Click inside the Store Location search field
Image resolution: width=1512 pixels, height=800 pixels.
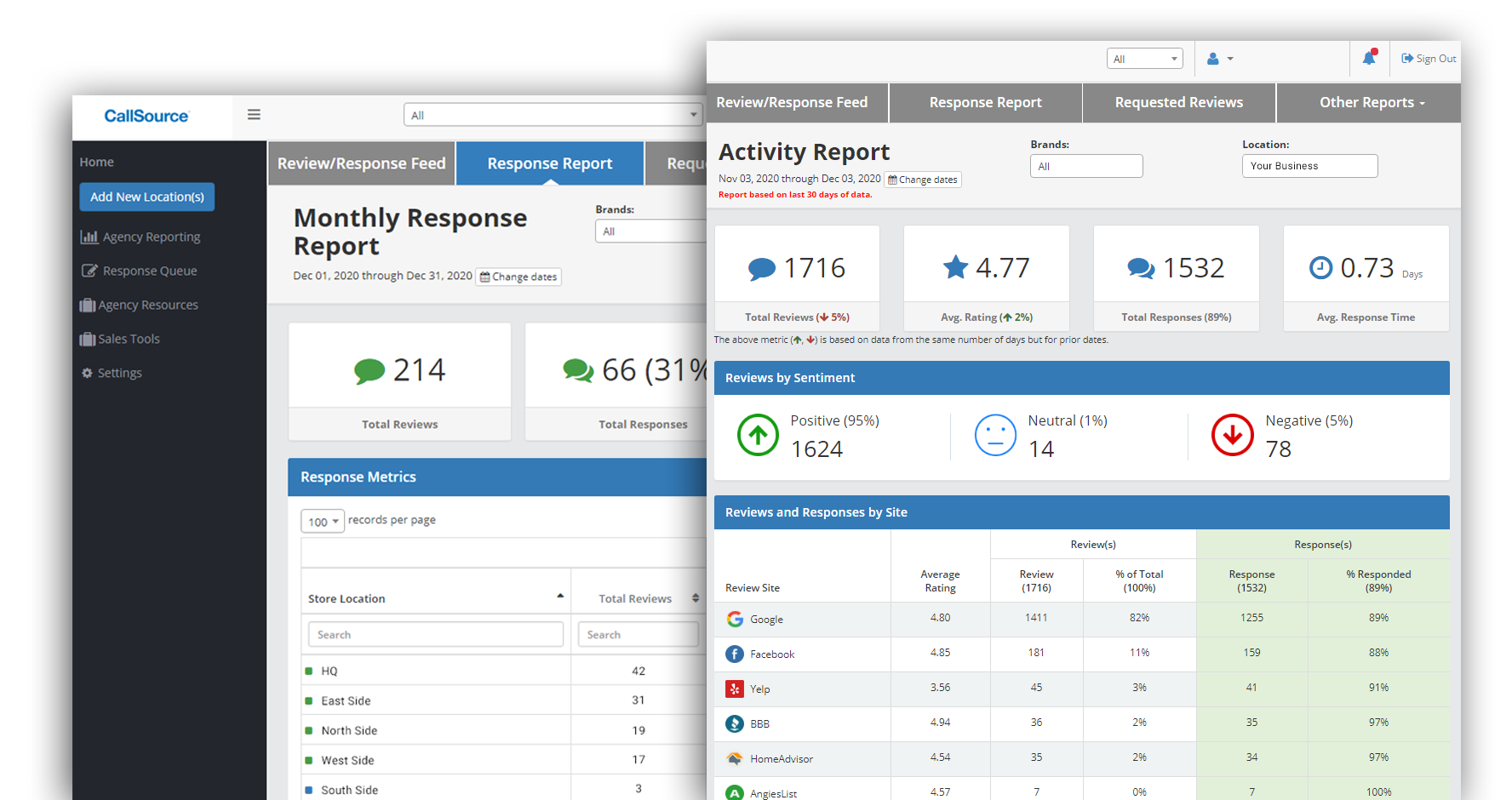click(435, 634)
